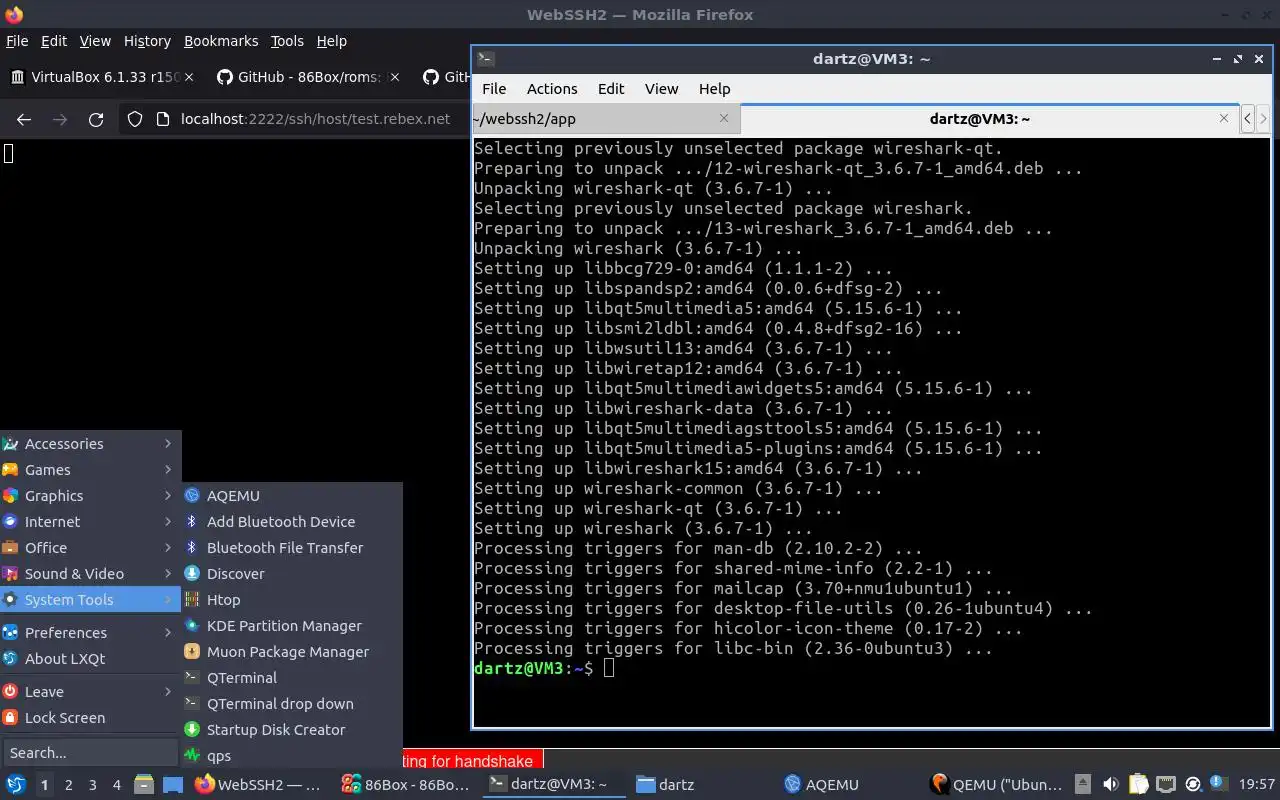This screenshot has height=800, width=1280.
Task: Expand the Office category
Action: (x=90, y=548)
